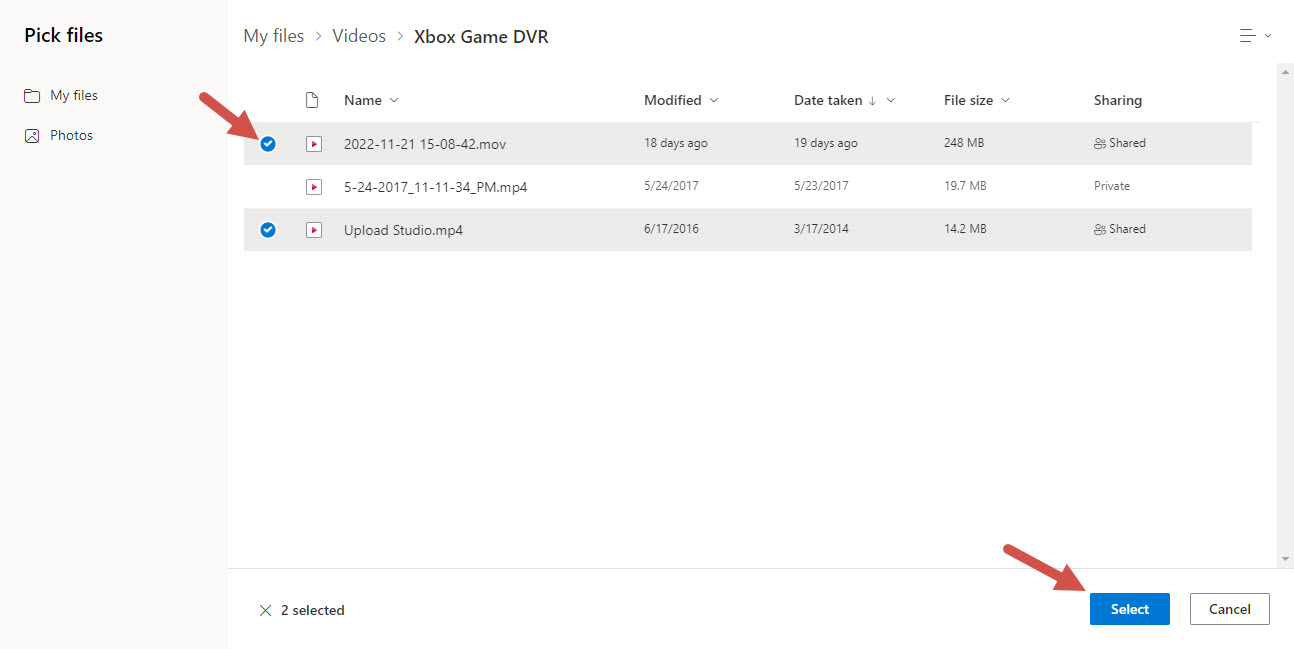
Task: Open the Name column sort dropdown
Action: tap(394, 100)
